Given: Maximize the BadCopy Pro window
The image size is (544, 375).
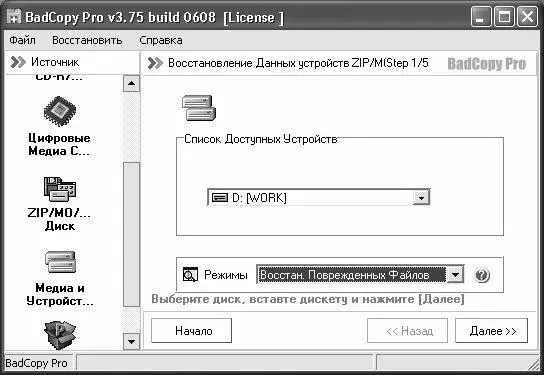Looking at the screenshot, I should click(x=504, y=17).
